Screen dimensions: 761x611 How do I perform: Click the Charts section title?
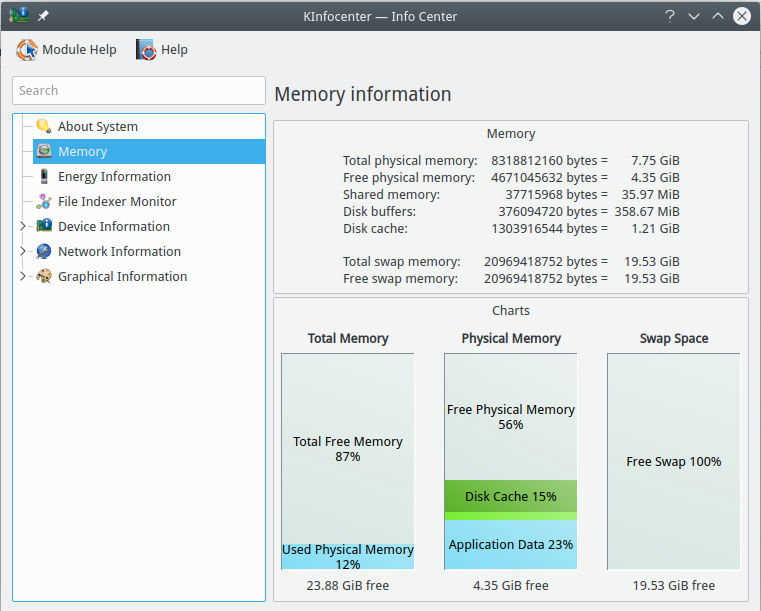tap(511, 311)
